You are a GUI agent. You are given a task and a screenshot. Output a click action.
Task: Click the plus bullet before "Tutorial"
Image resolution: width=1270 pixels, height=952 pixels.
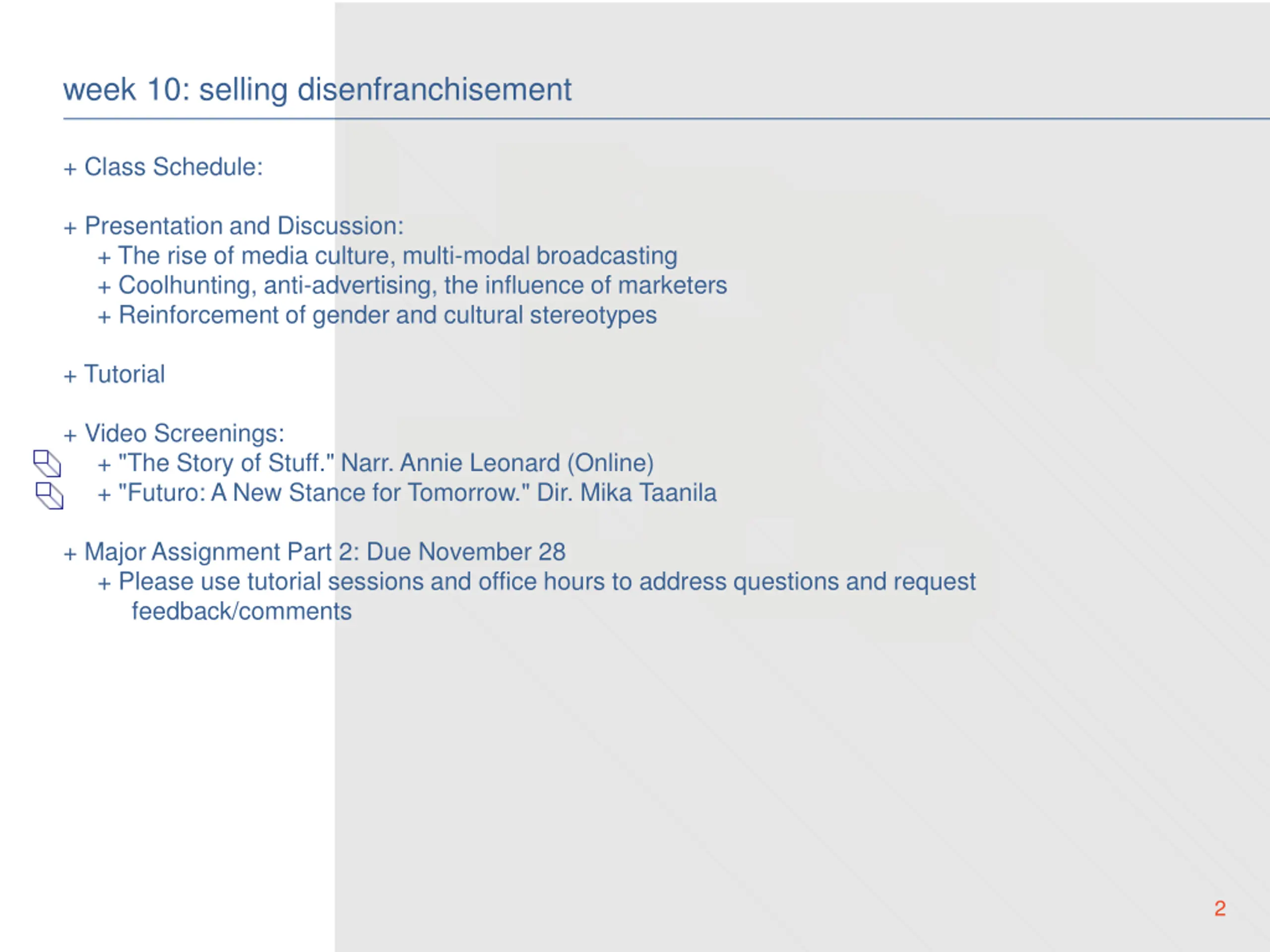pos(70,376)
